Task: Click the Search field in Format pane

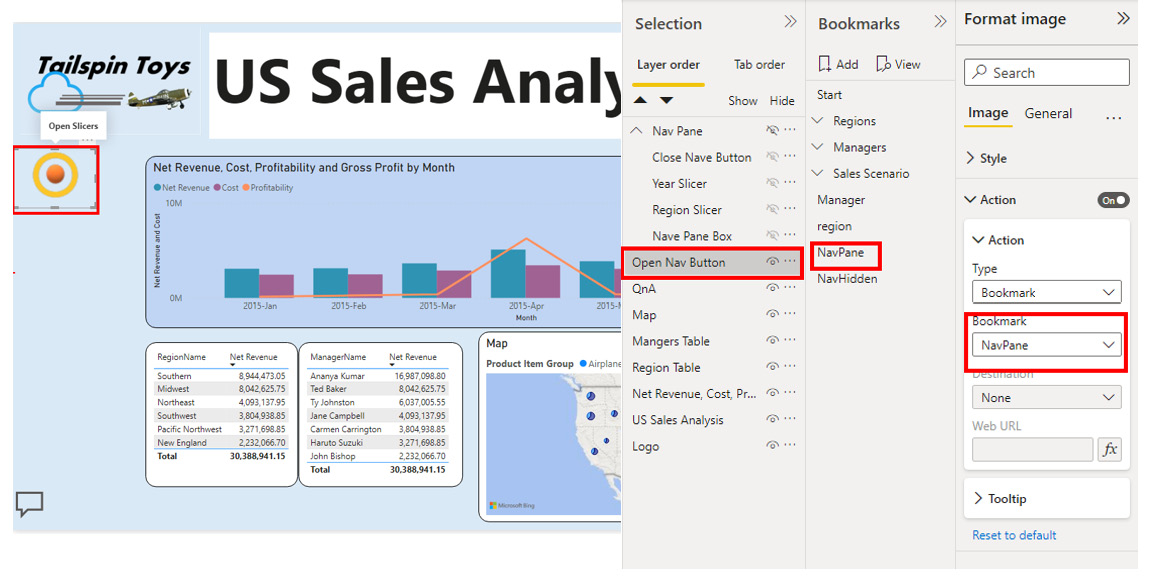Action: pyautogui.click(x=1046, y=73)
